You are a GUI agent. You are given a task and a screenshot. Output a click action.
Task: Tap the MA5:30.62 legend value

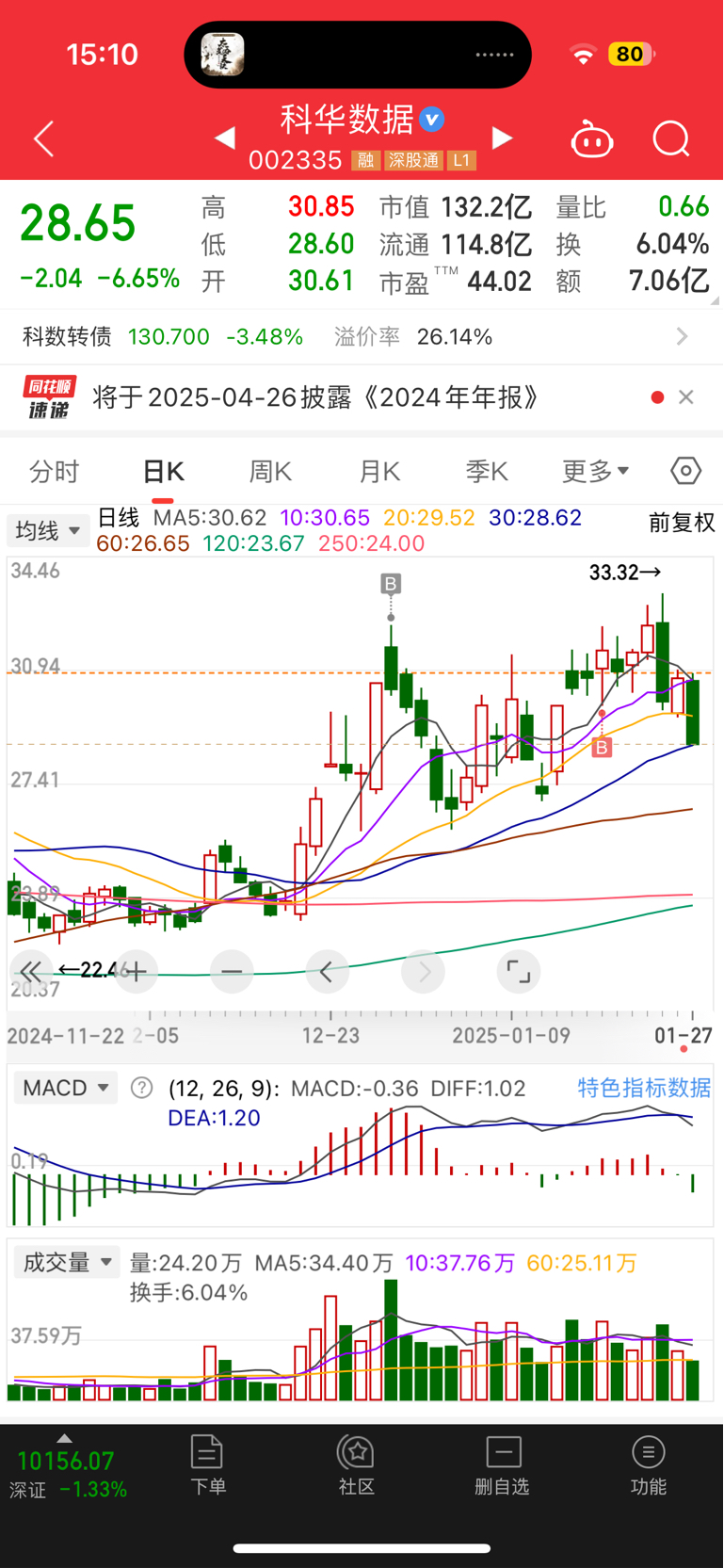[210, 518]
